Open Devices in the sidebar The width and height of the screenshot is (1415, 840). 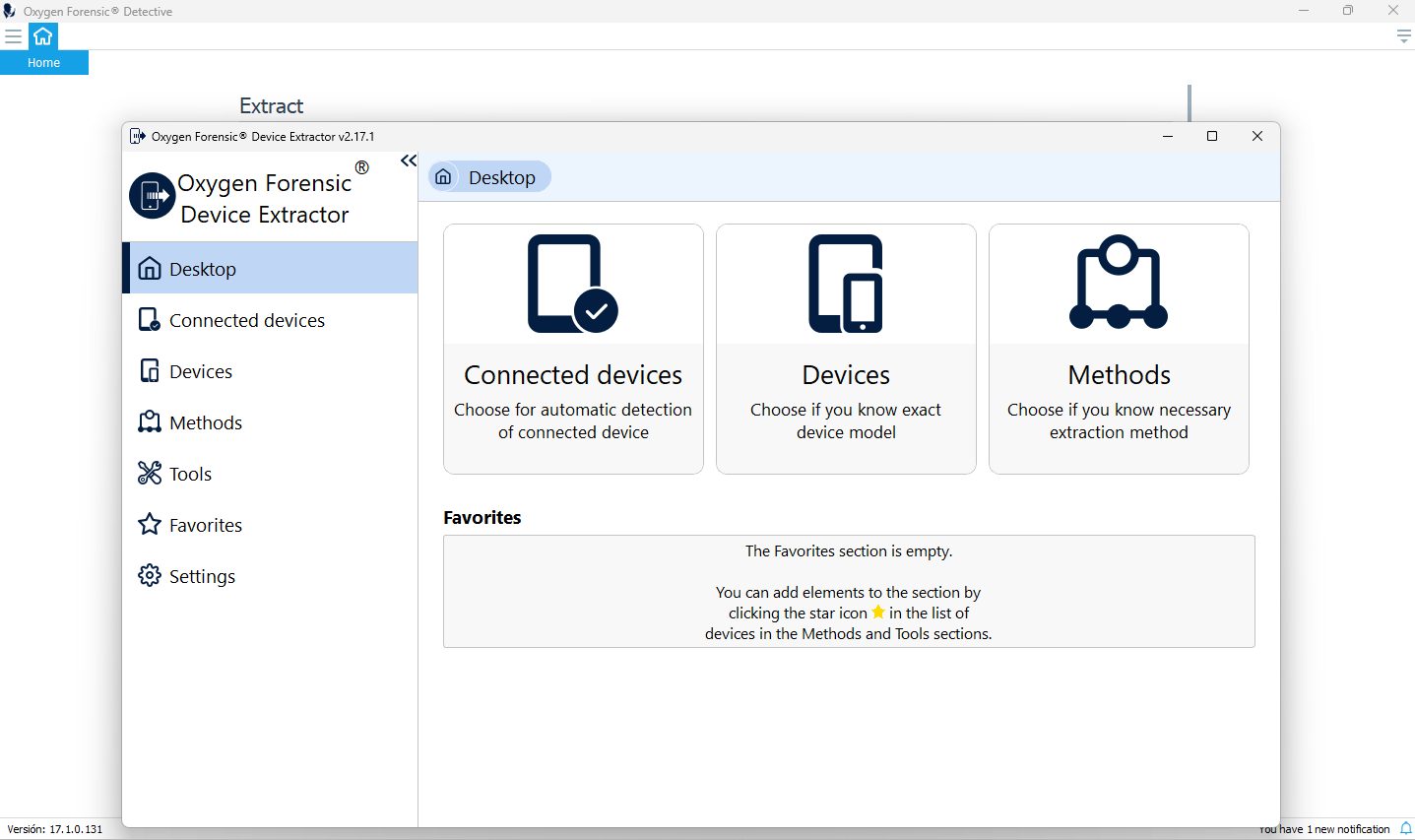click(270, 371)
